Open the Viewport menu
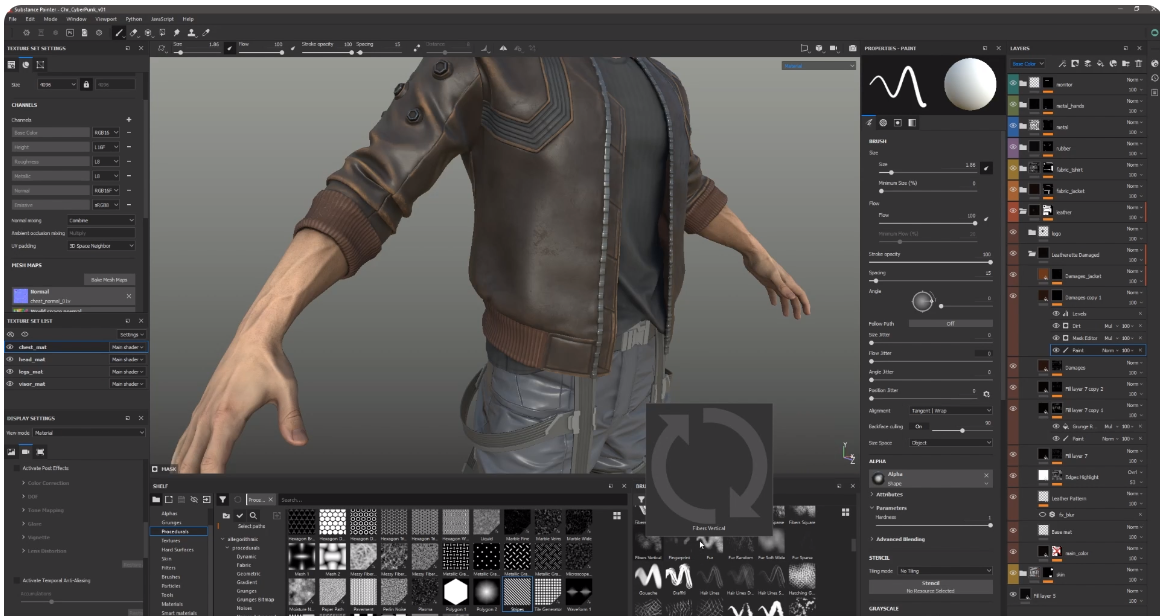The width and height of the screenshot is (1160, 616). [x=106, y=18]
